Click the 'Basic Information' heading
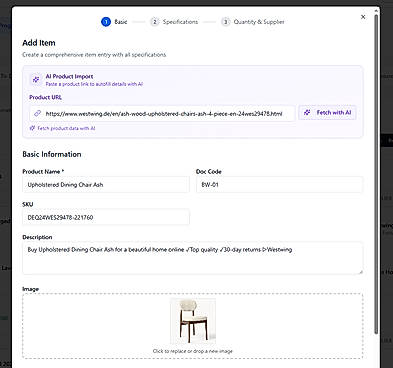393x368 pixels. (52, 154)
